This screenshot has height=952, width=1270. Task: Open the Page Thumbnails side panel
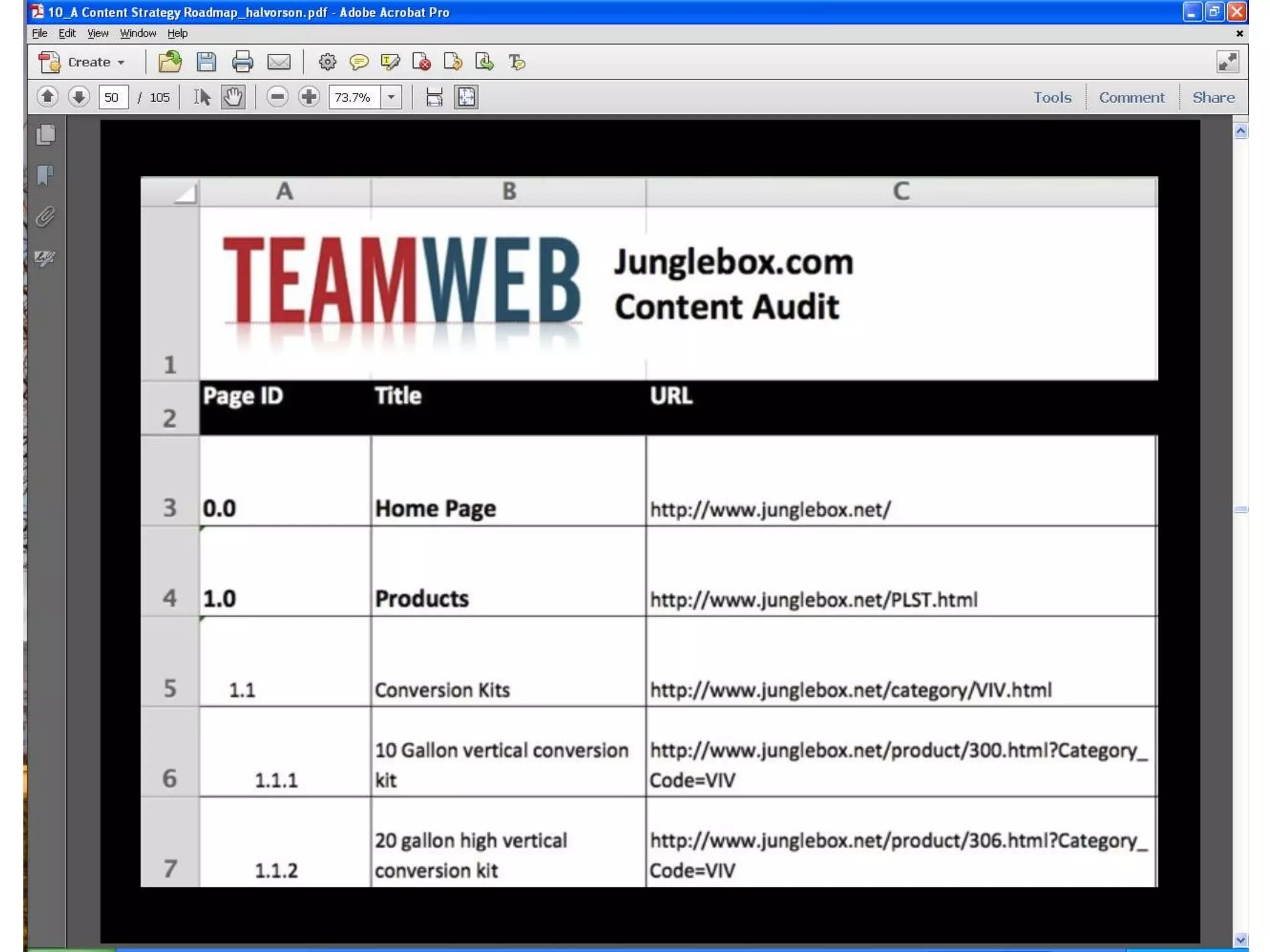click(45, 134)
